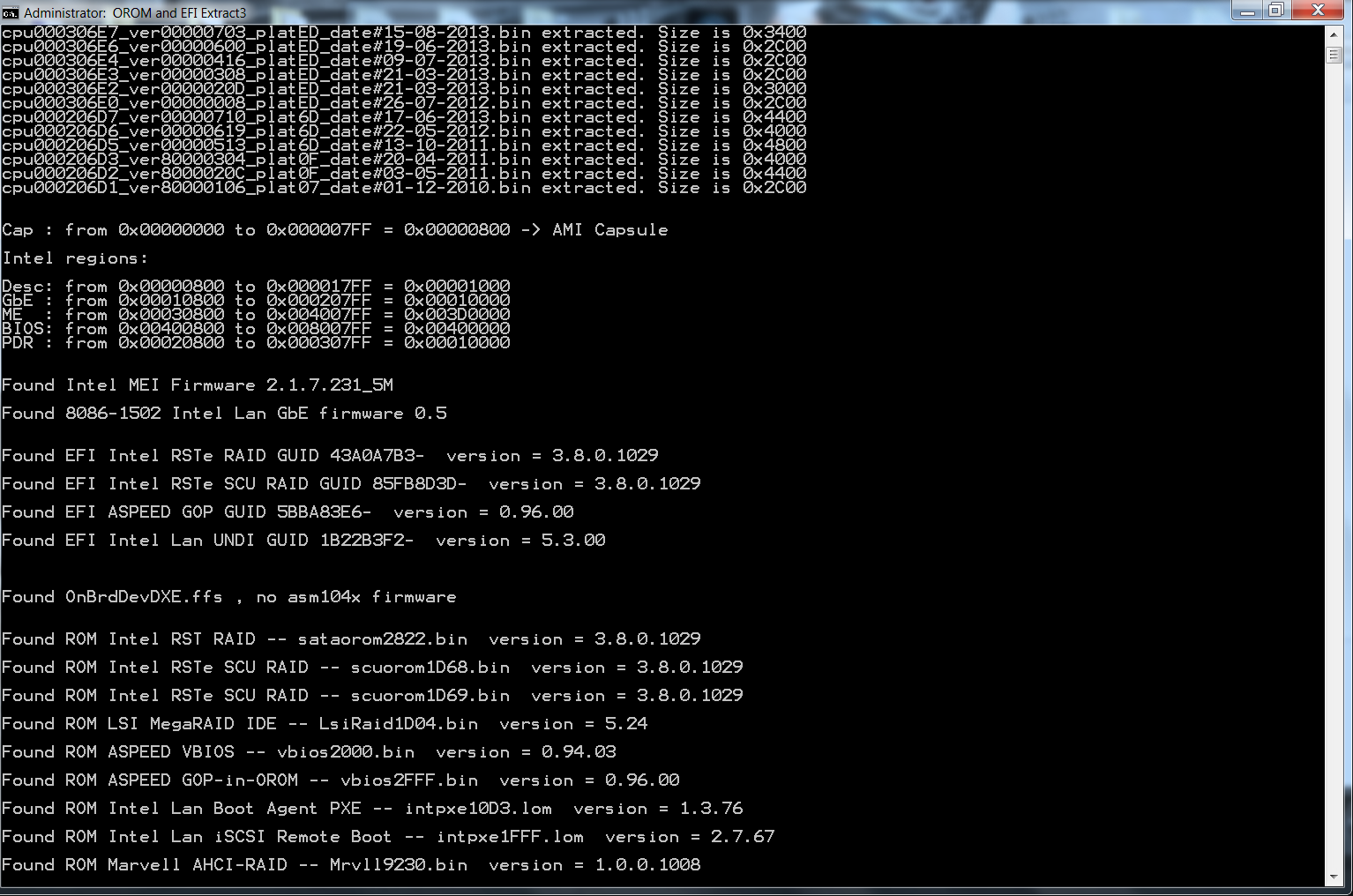The width and height of the screenshot is (1353, 896).
Task: Click line 'cpu000306E4_ver00000416_platED_date#09-07-2013.bin'
Action: 404,61
